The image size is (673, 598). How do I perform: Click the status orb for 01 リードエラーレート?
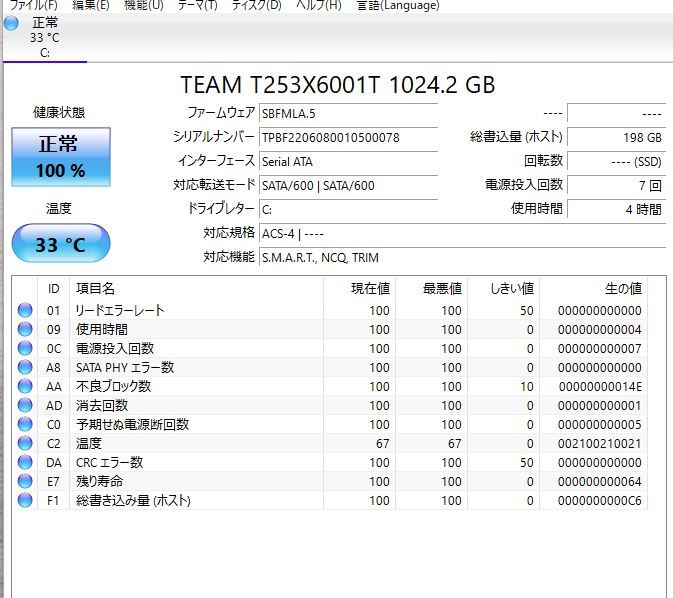tap(25, 310)
